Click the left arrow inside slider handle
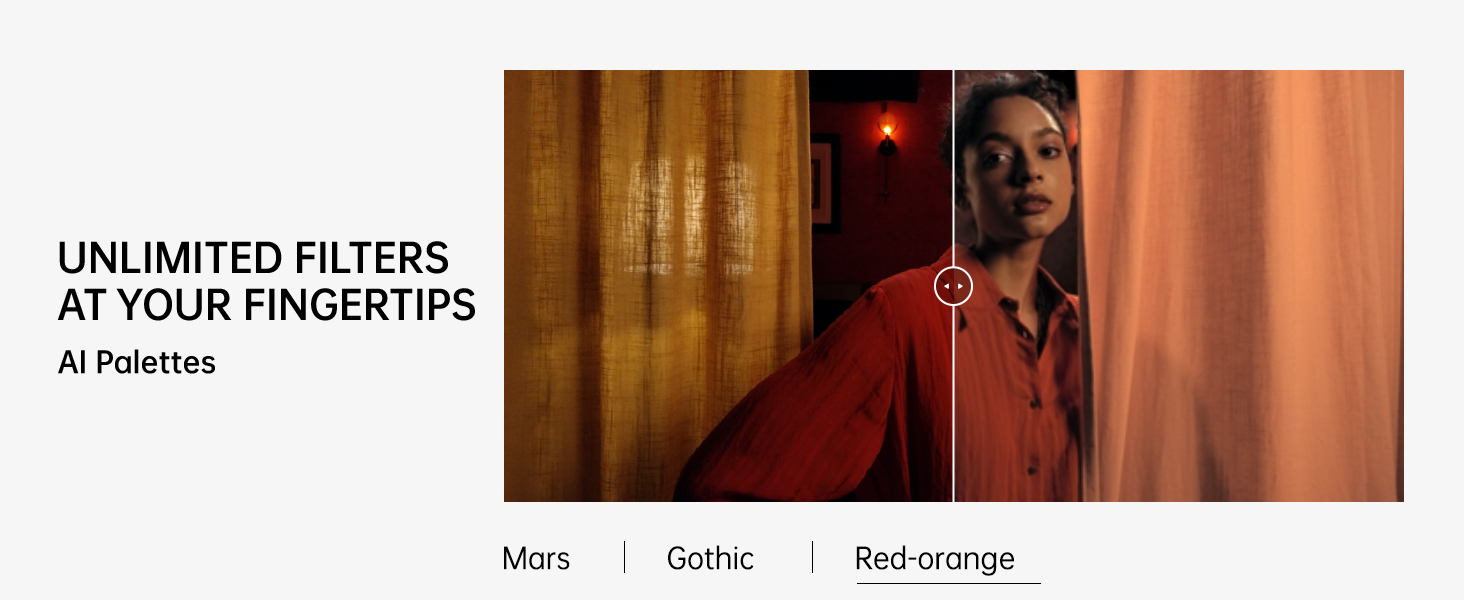Screen dimensions: 1464x600 click(x=946, y=287)
